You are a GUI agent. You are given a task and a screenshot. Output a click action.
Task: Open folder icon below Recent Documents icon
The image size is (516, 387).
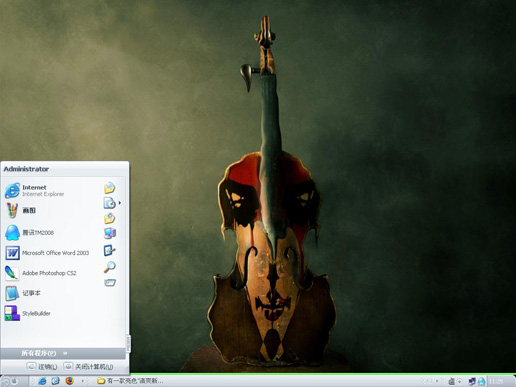[x=109, y=218]
